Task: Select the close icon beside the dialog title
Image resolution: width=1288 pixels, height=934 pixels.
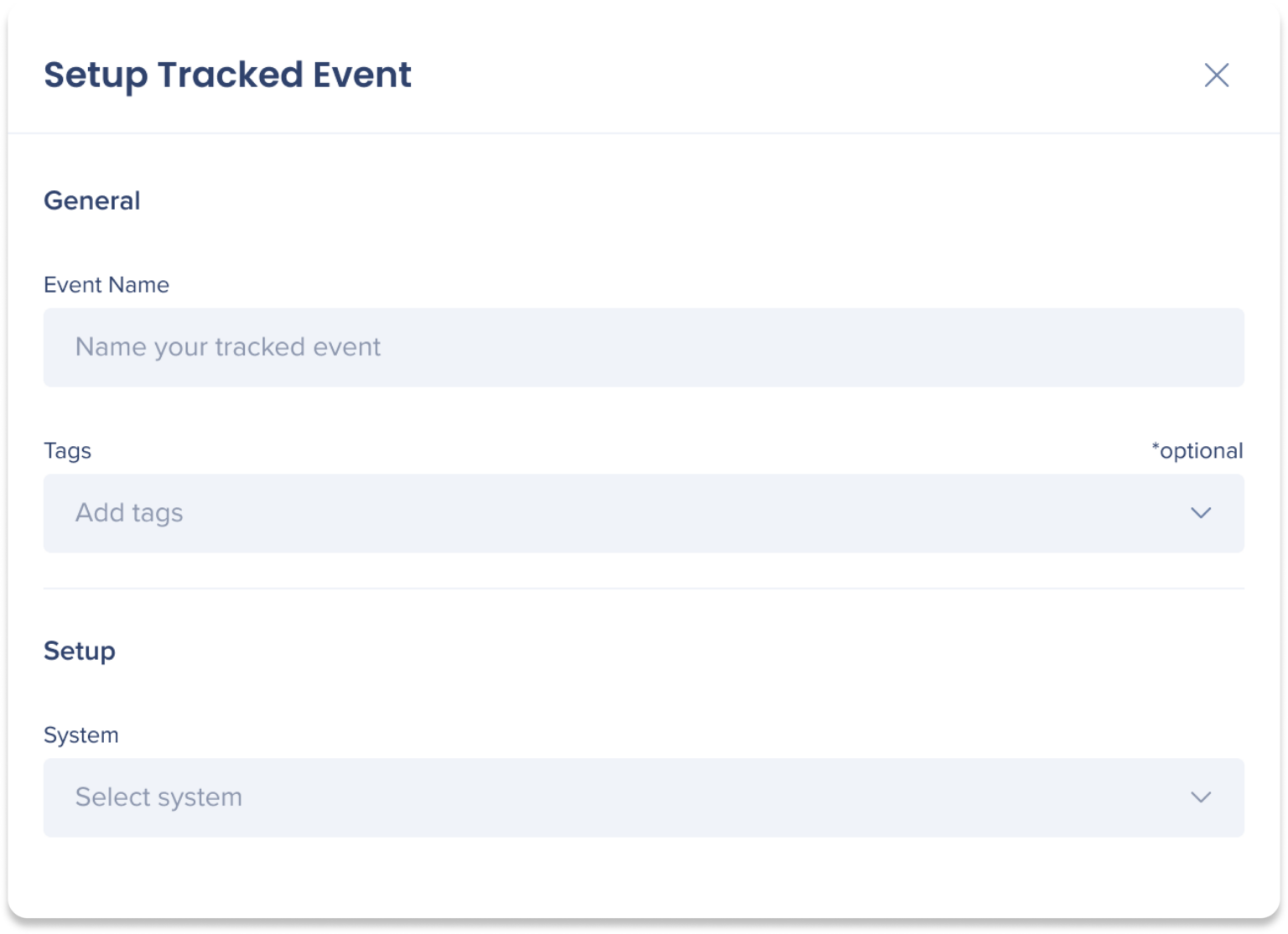Action: coord(1217,75)
